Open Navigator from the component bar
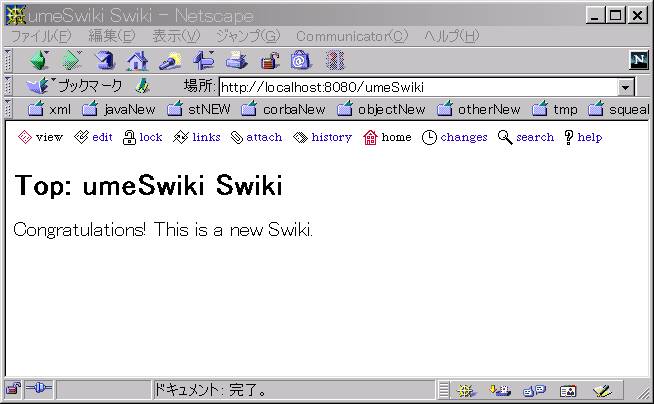This screenshot has width=654, height=404. click(466, 391)
